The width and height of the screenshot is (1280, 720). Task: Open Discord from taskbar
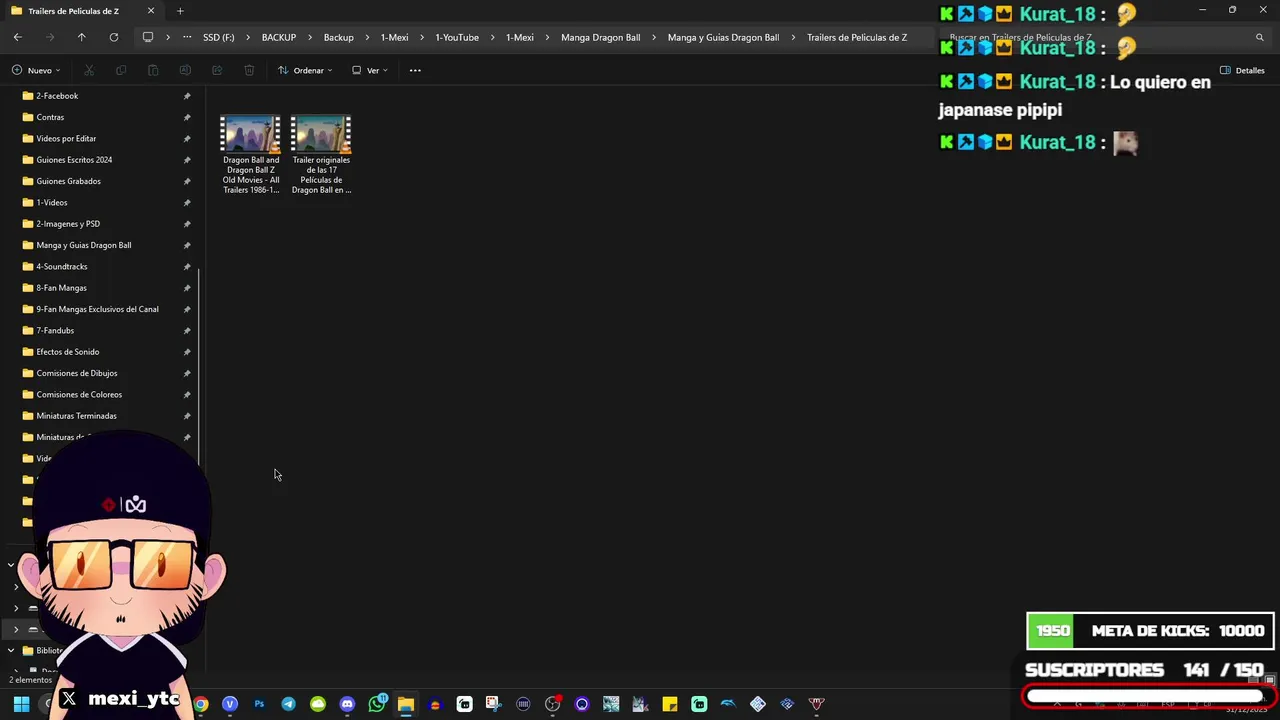tap(347, 704)
